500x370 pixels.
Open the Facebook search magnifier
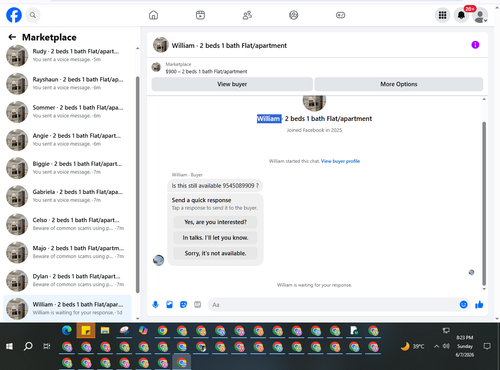point(33,15)
